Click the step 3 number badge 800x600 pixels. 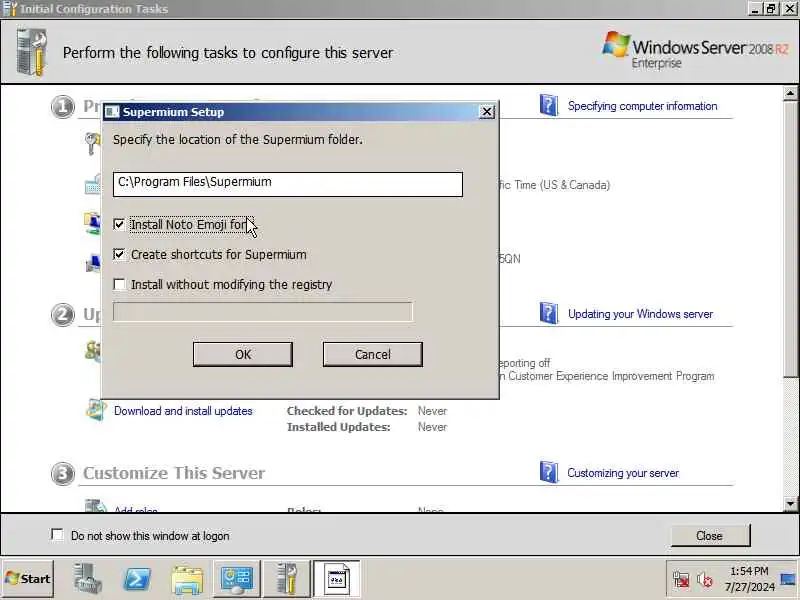click(x=63, y=473)
